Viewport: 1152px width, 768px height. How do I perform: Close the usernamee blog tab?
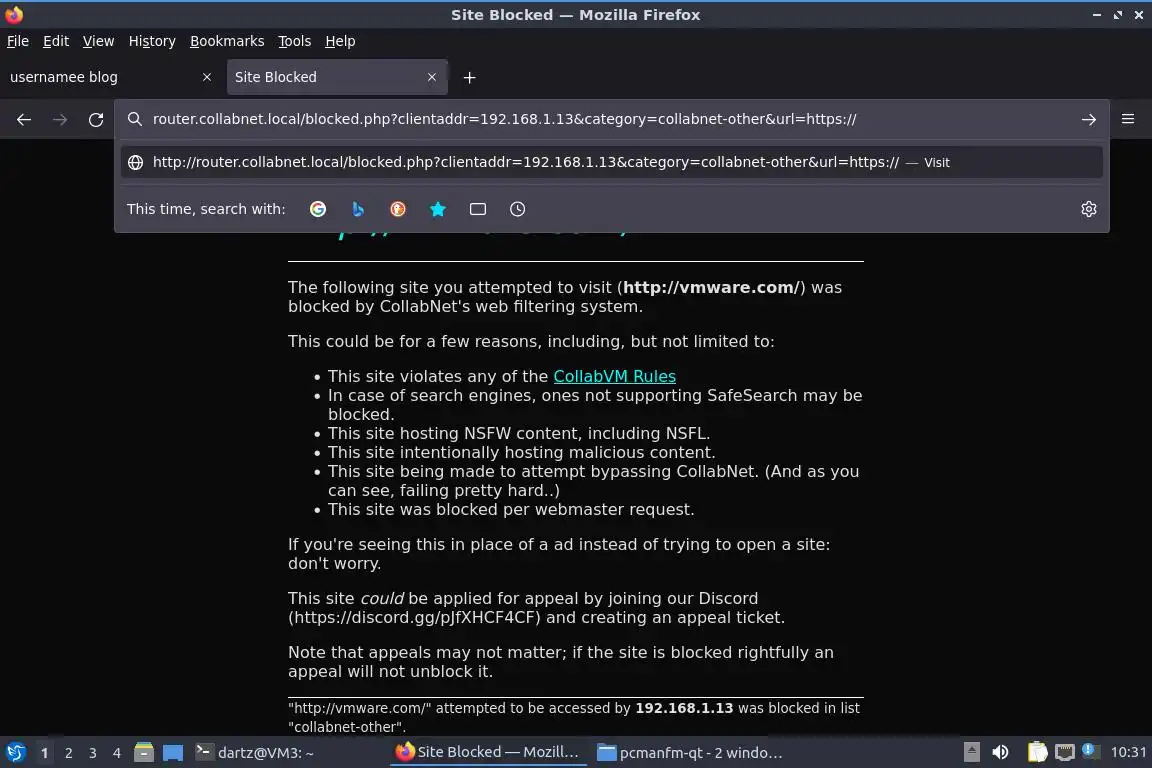[x=207, y=77]
